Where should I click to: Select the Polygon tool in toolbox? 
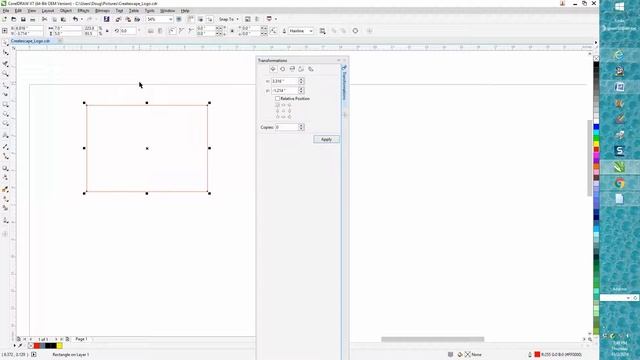point(5,124)
